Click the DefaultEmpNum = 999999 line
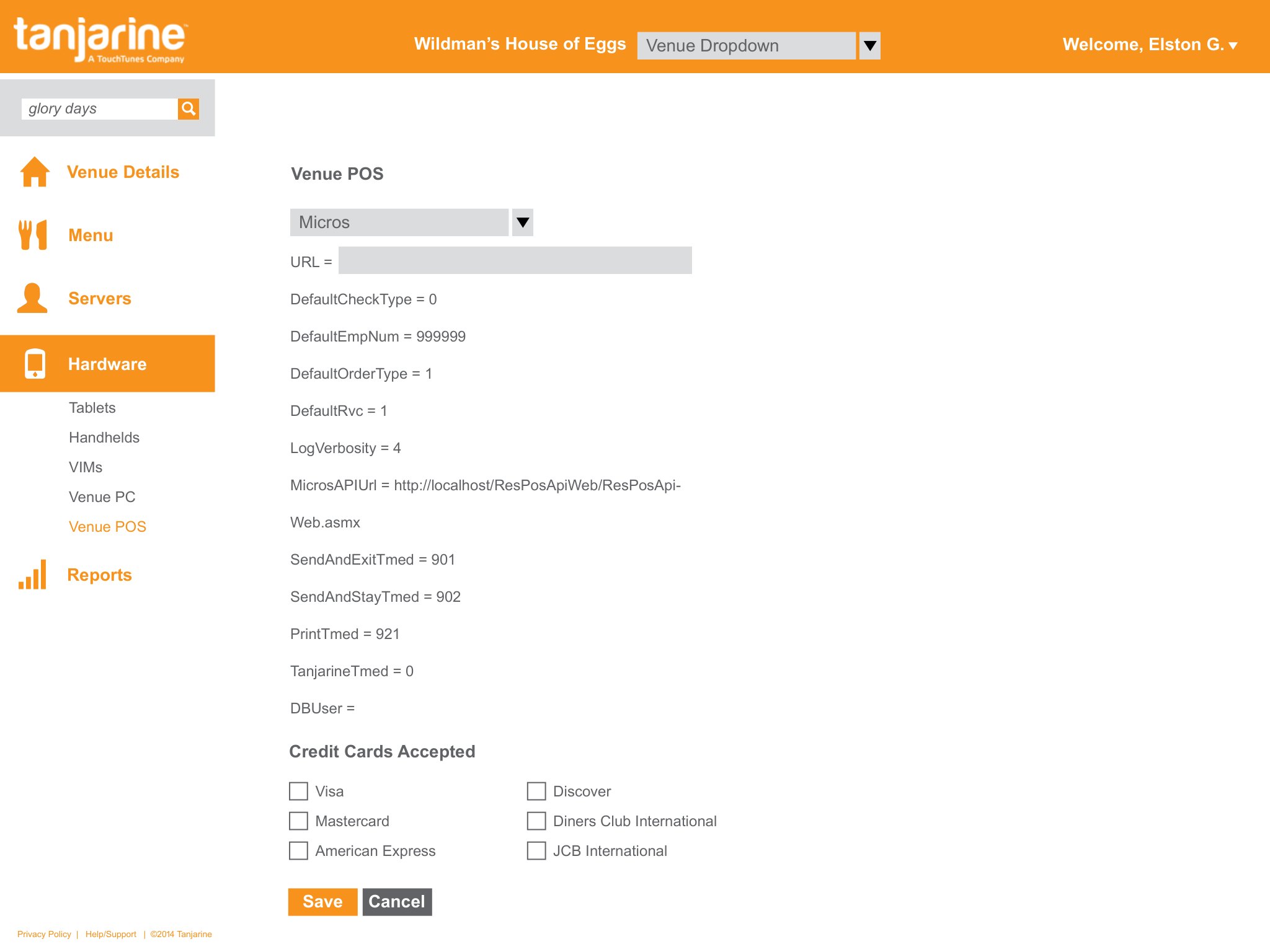This screenshot has width=1270, height=952. [378, 337]
